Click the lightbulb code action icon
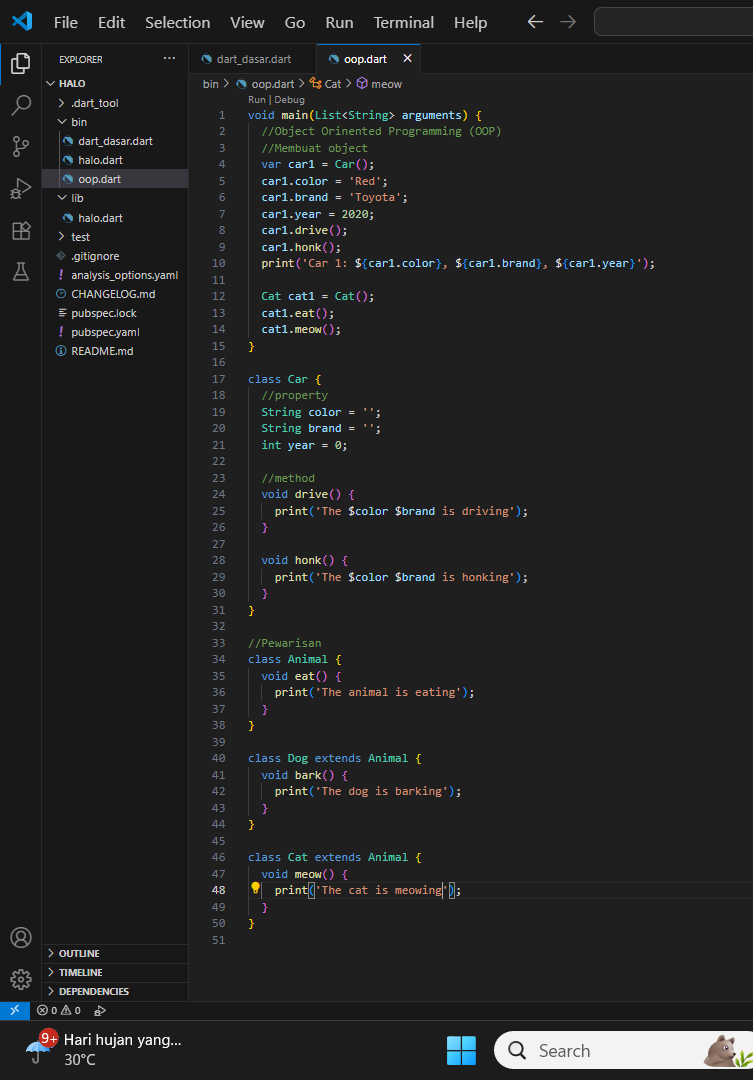This screenshot has width=753, height=1080. pos(255,889)
